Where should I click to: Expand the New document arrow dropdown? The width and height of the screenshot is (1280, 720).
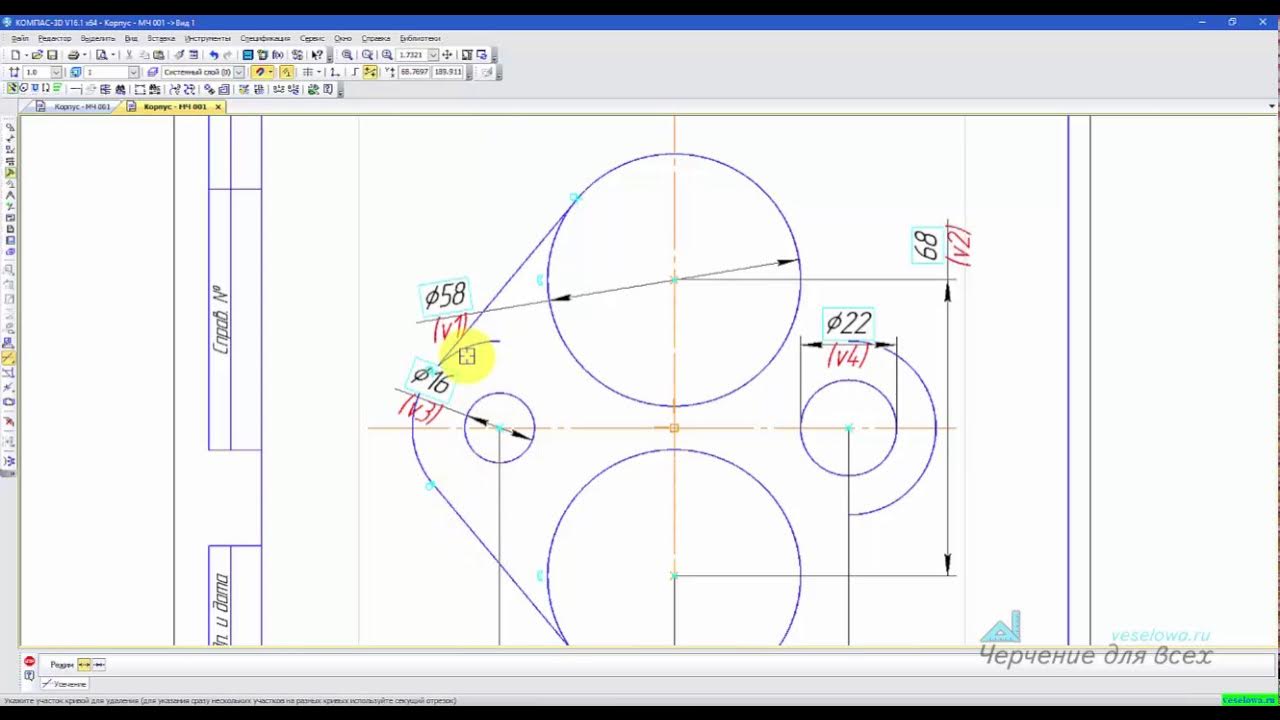tap(26, 55)
